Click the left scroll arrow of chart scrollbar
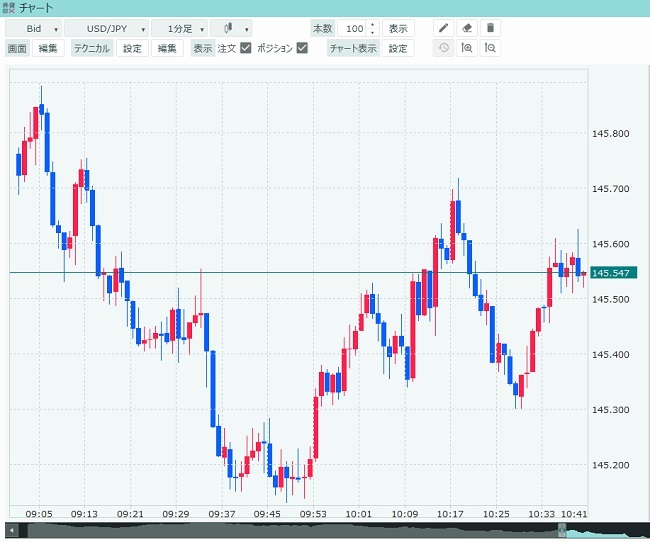 [12, 530]
